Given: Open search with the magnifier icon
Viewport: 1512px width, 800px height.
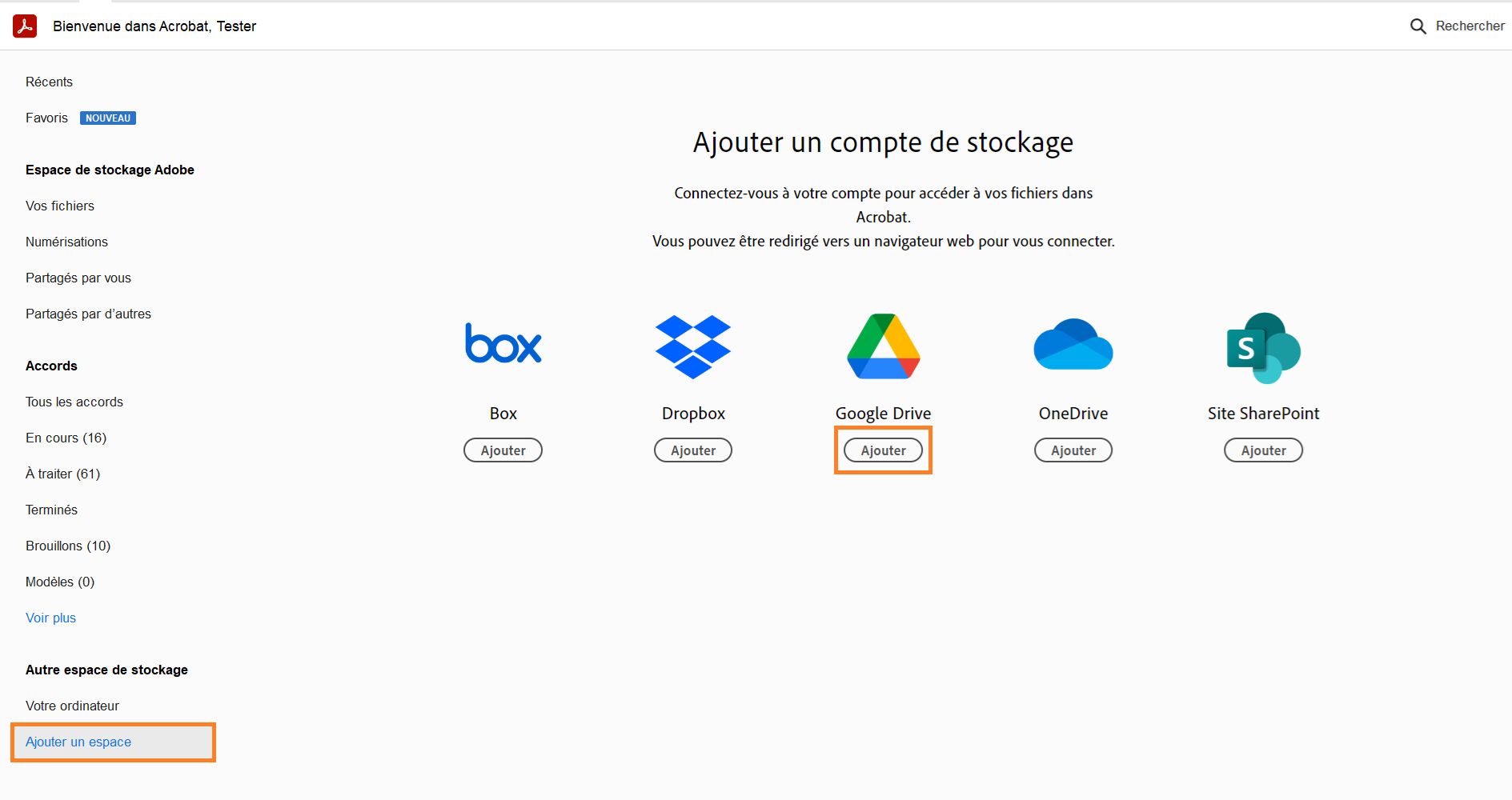Looking at the screenshot, I should [x=1418, y=25].
